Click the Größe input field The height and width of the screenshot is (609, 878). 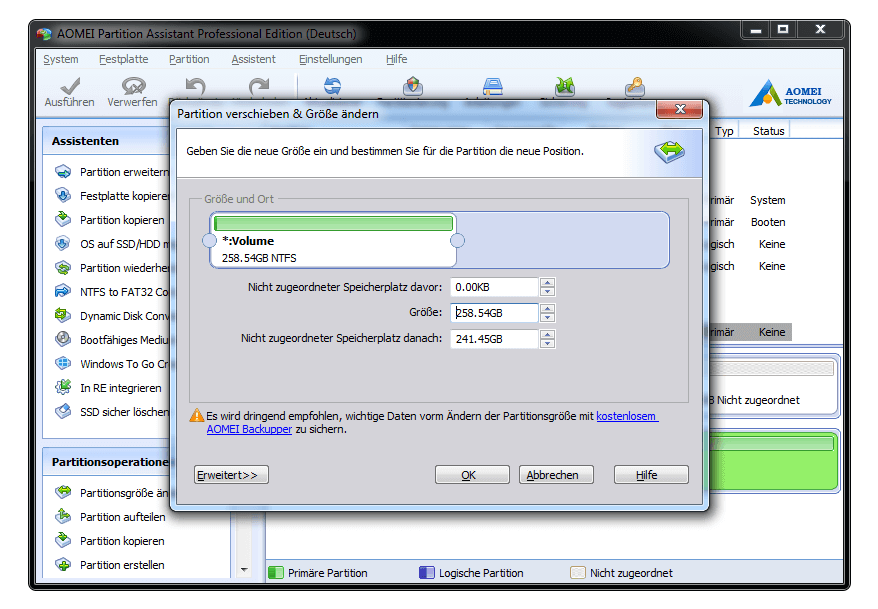494,313
